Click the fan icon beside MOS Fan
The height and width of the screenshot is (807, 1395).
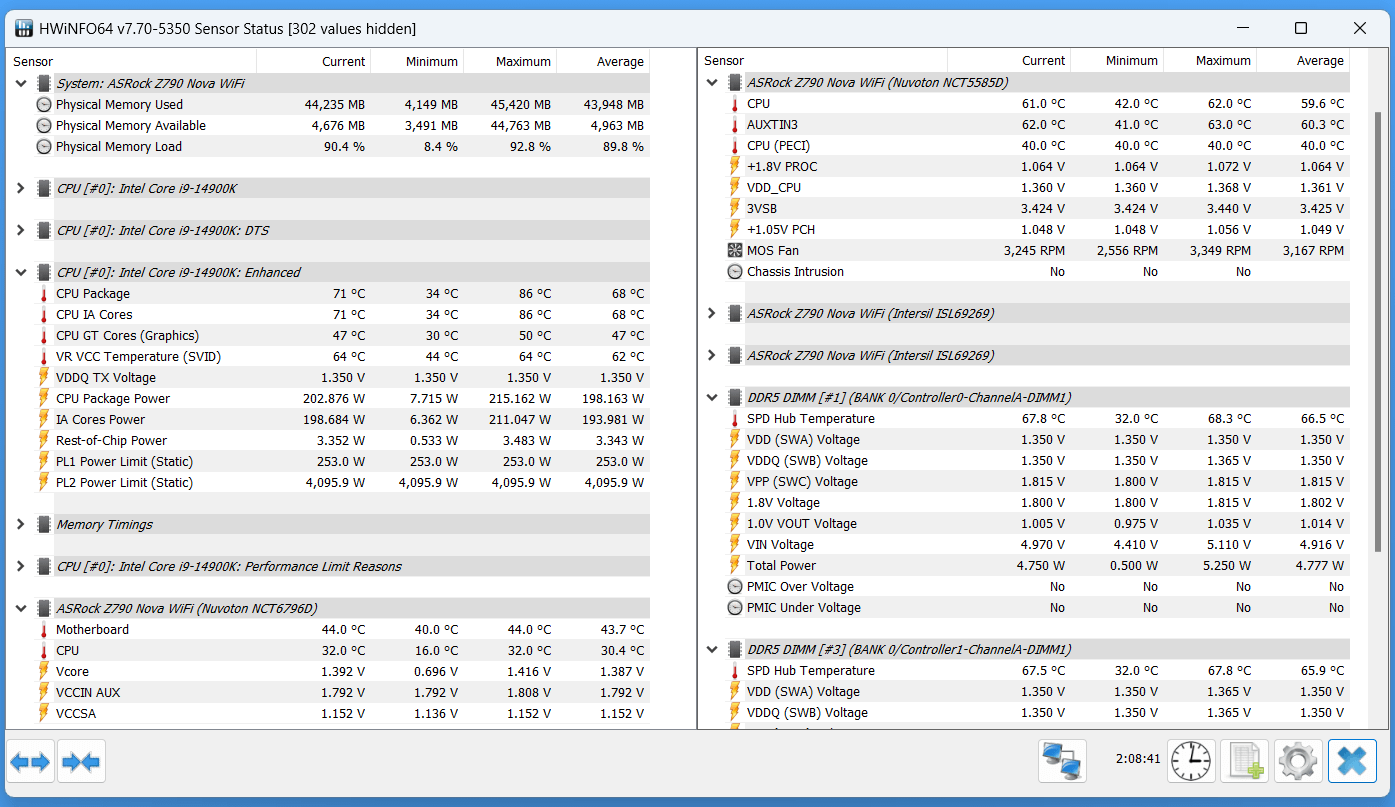coord(735,251)
